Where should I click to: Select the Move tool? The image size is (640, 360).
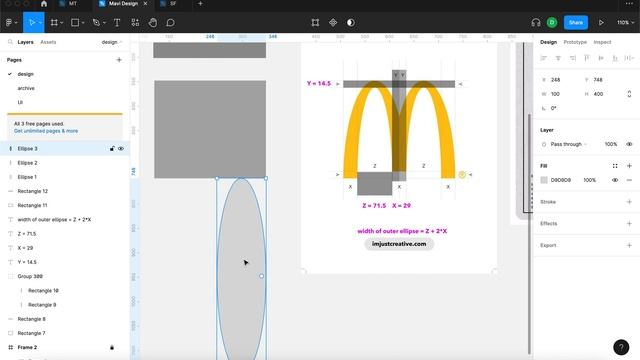[x=31, y=23]
